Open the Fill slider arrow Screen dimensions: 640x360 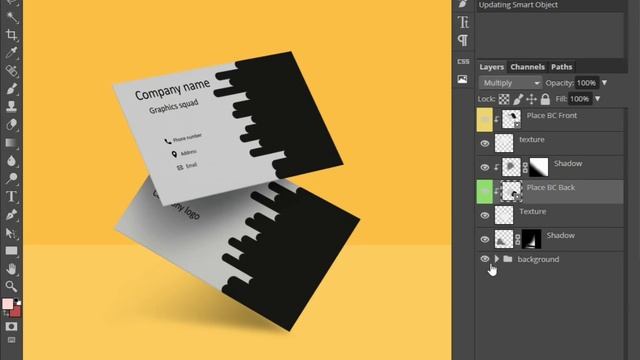coord(598,99)
